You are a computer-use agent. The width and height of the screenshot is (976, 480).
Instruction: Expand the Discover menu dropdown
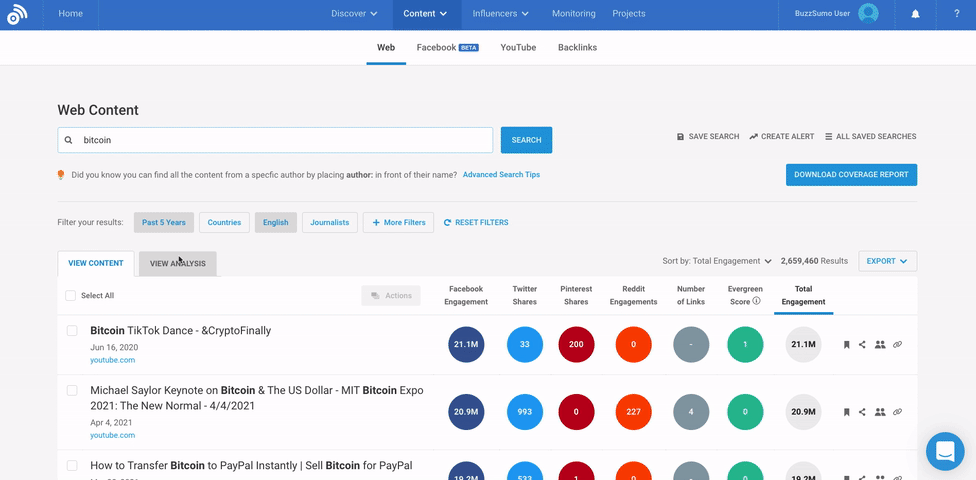click(x=354, y=14)
